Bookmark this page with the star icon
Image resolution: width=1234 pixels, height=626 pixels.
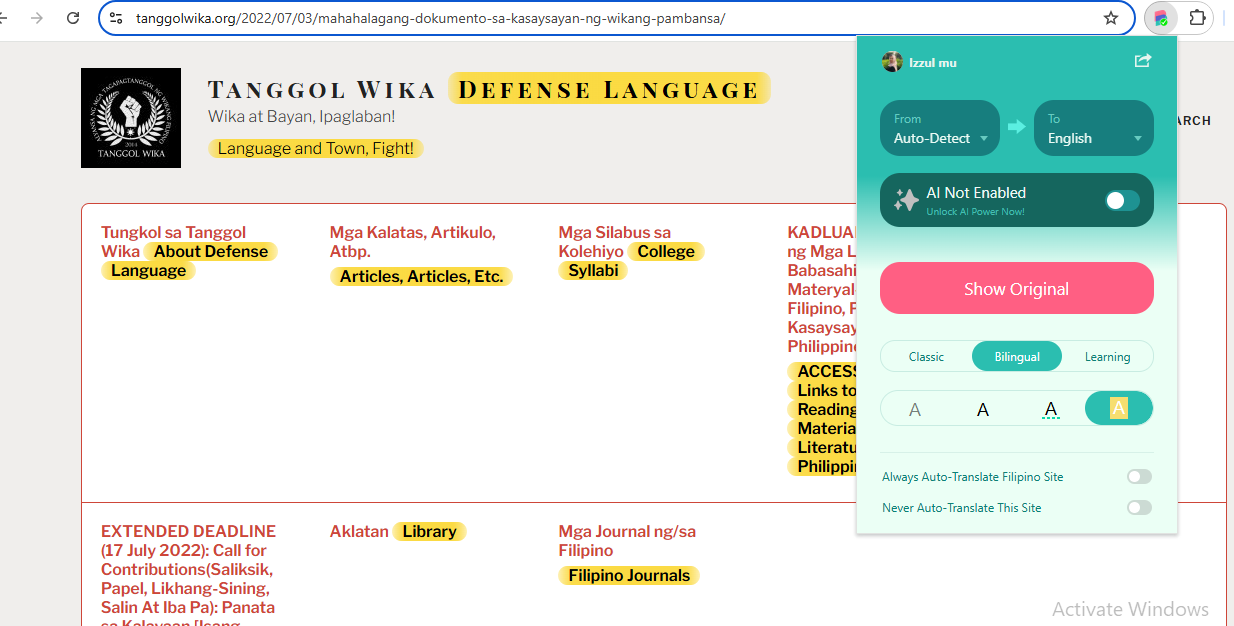point(1110,18)
